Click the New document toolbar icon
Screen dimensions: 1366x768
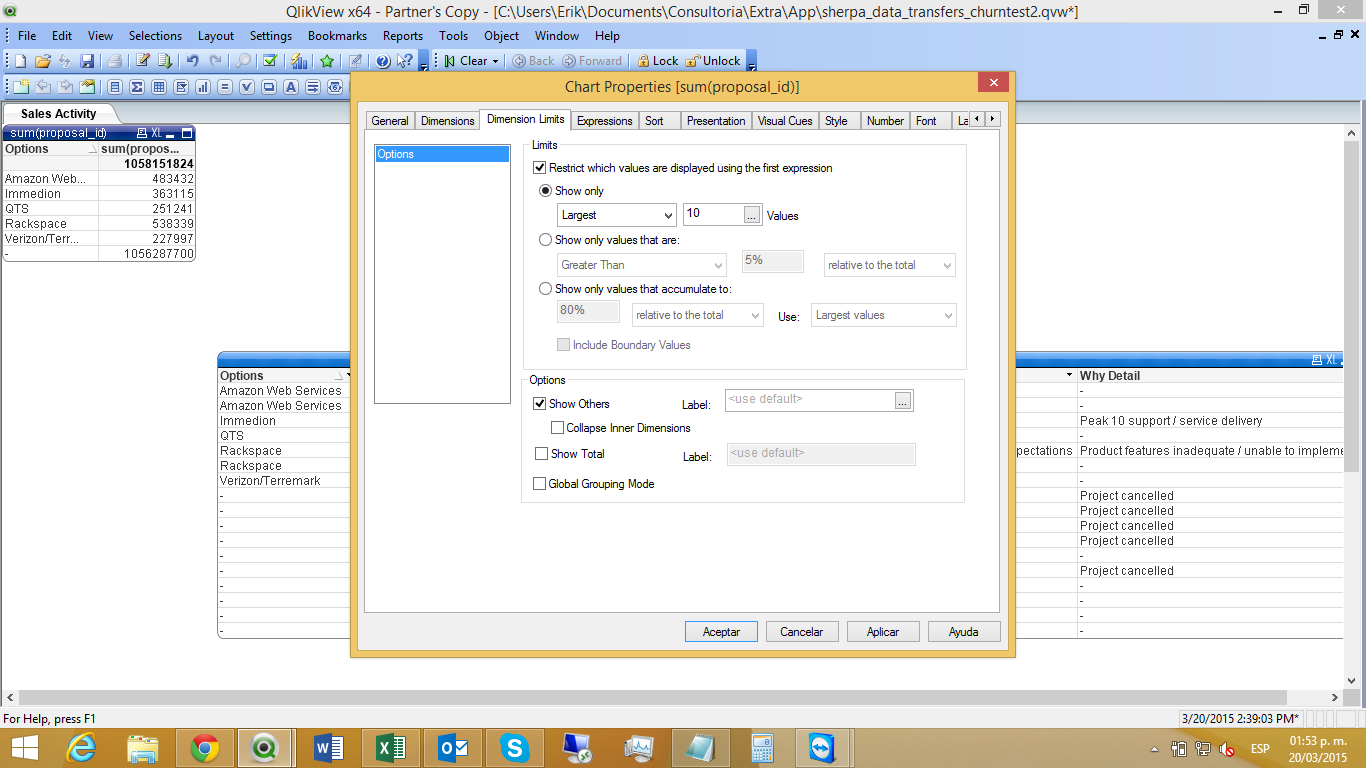[x=20, y=61]
